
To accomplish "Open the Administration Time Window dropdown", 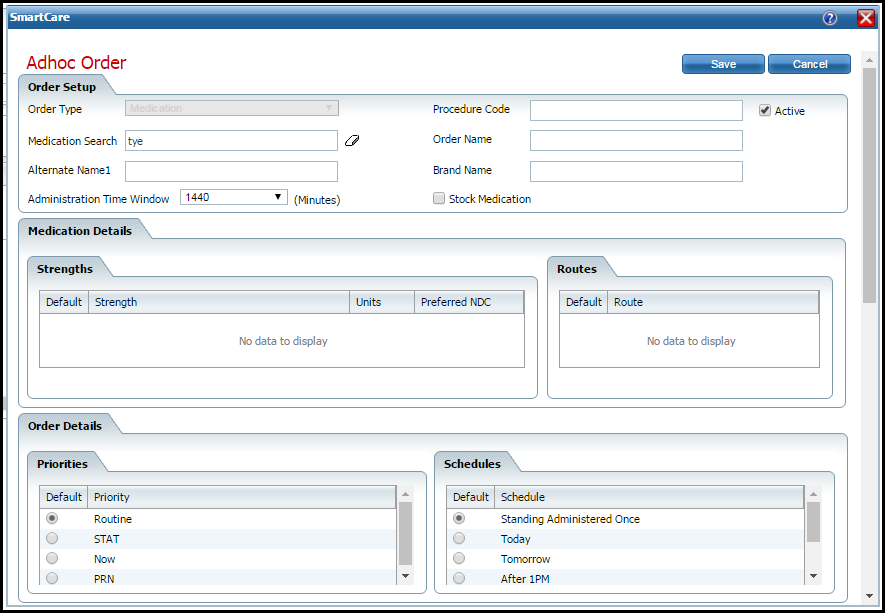I will [x=276, y=197].
